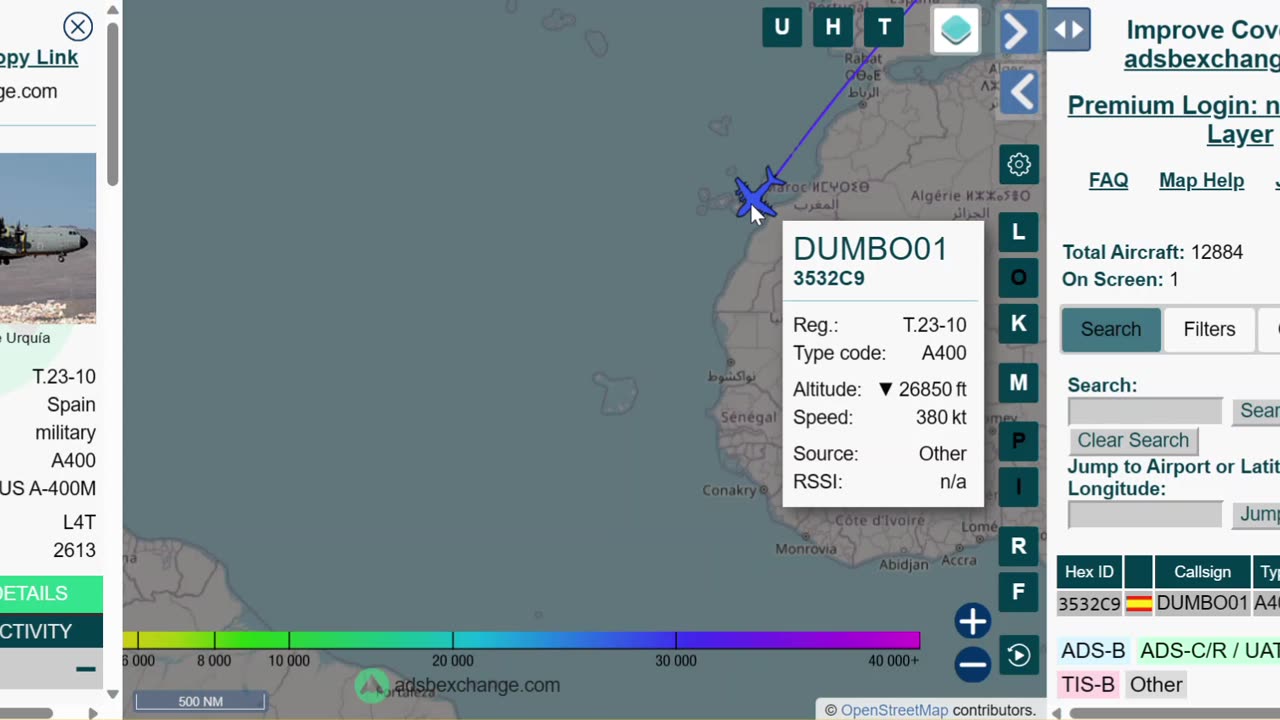The height and width of the screenshot is (720, 1280).
Task: Click the Clear Search button
Action: (x=1133, y=440)
